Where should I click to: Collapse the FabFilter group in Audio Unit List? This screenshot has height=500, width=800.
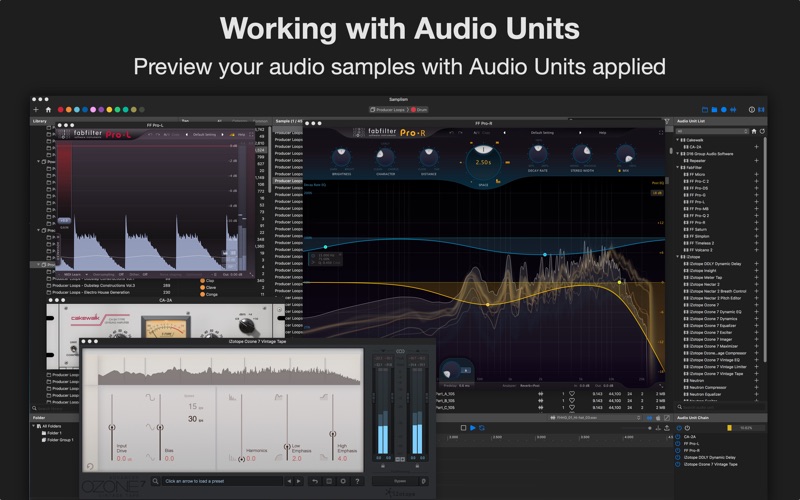pos(678,167)
